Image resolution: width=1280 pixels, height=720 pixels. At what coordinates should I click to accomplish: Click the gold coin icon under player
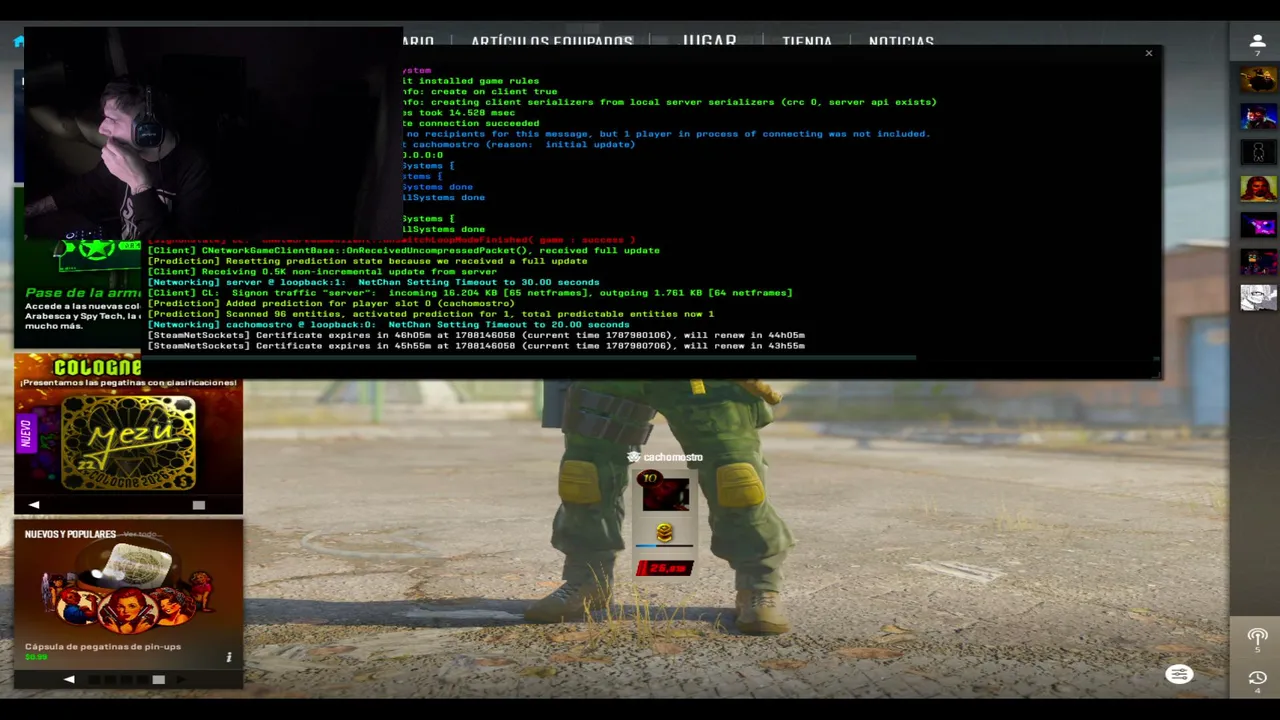tap(664, 533)
